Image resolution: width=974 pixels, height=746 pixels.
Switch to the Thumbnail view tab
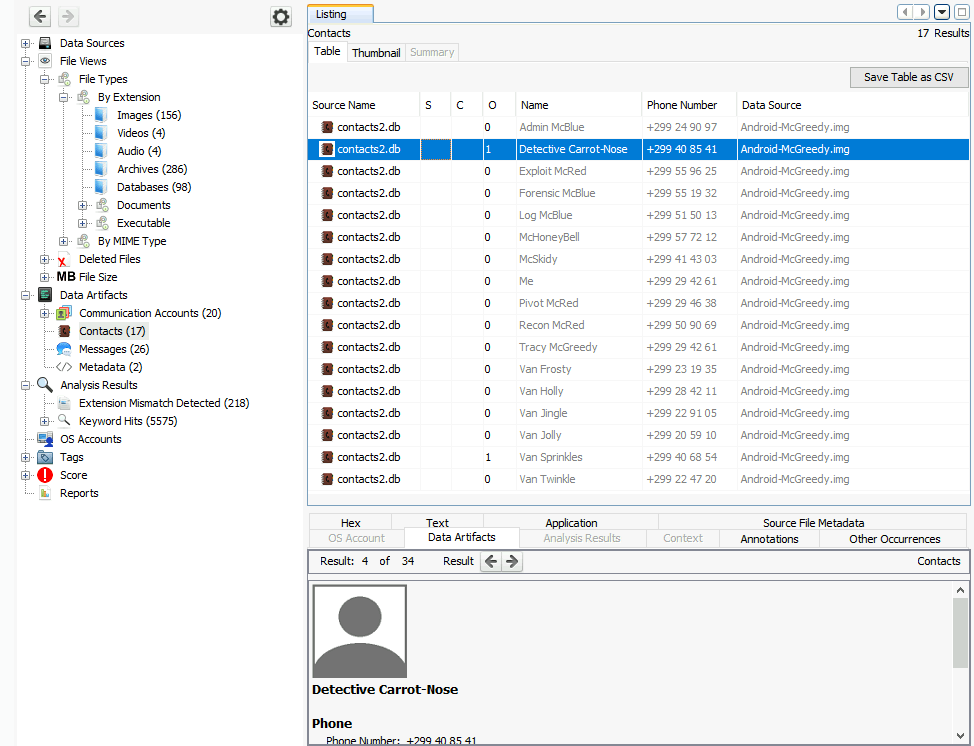click(x=376, y=53)
